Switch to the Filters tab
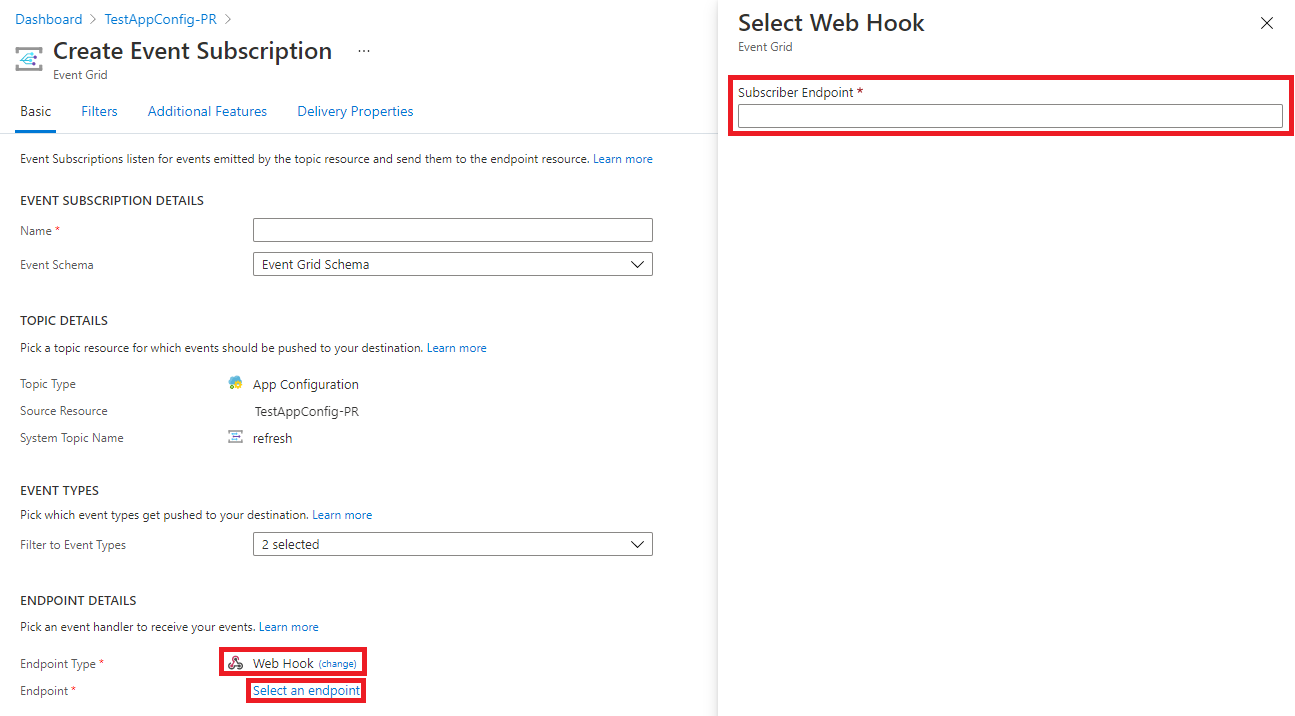 point(99,112)
